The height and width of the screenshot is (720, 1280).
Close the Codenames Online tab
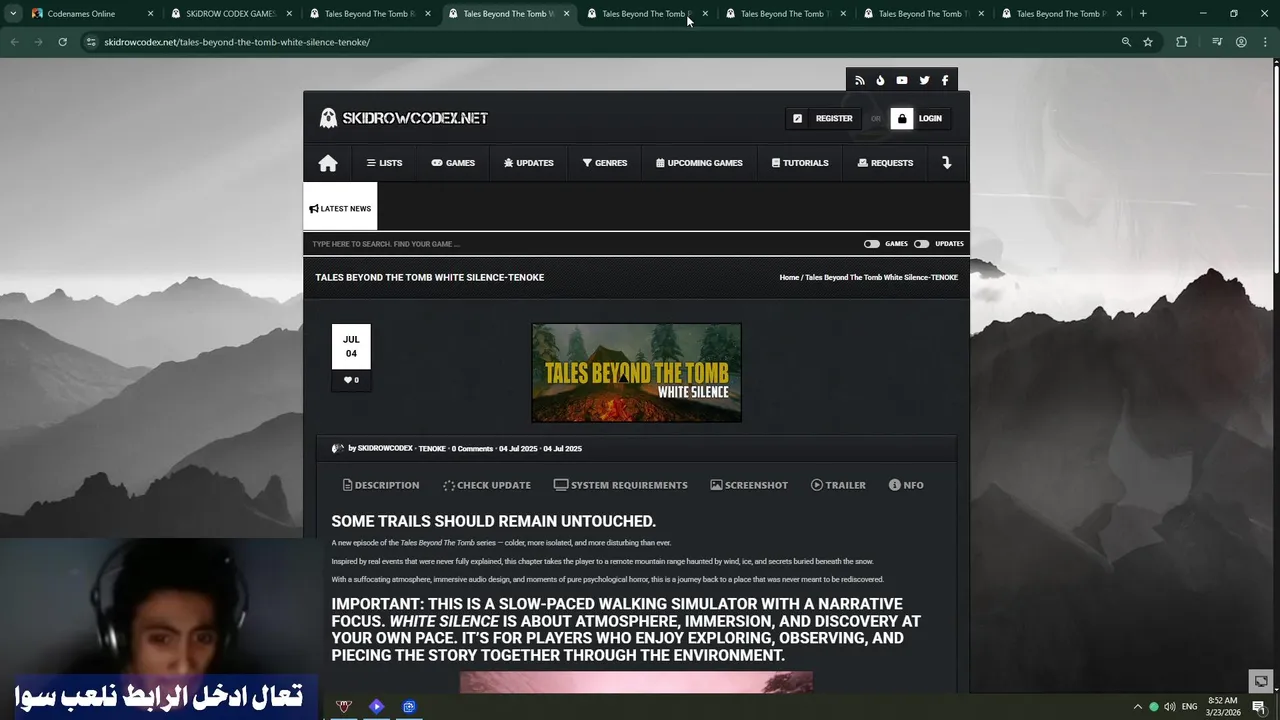click(151, 14)
